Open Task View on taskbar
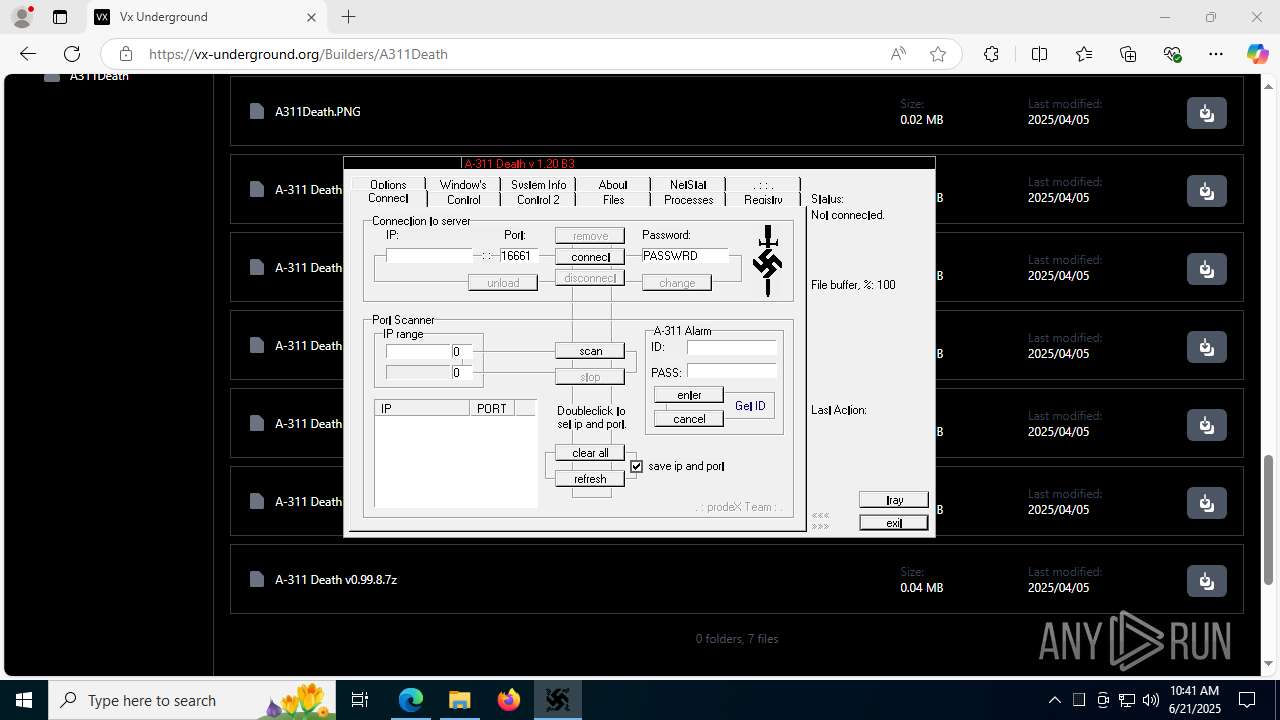 (360, 700)
